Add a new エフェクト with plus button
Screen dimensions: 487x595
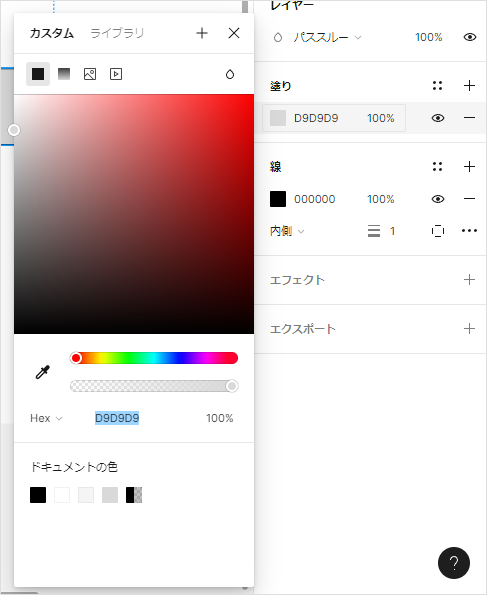click(469, 280)
